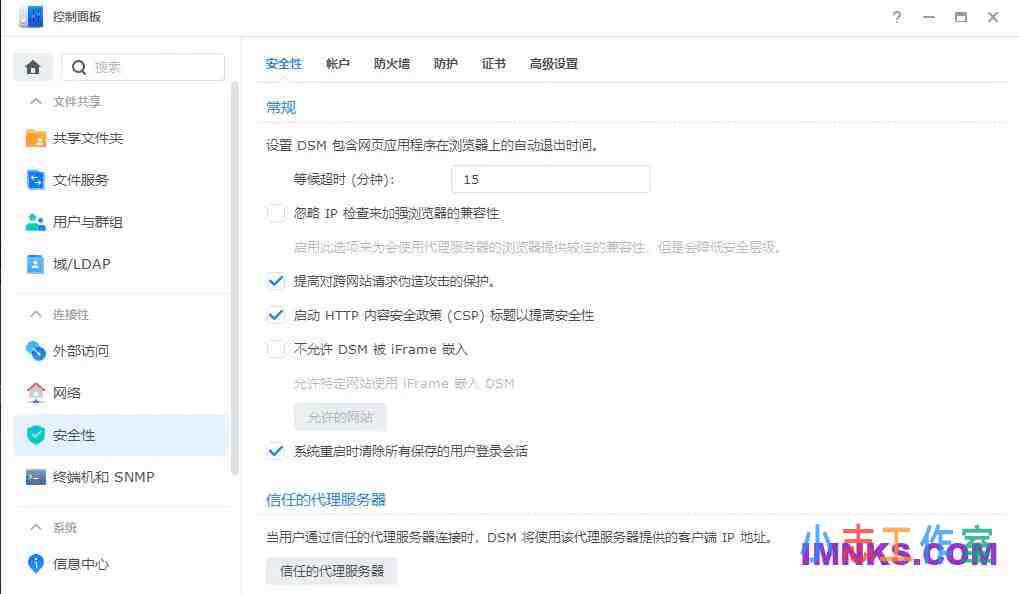This screenshot has height=594, width=1019.
Task: Open 终端机和 SNMP settings
Action: pyautogui.click(x=103, y=477)
